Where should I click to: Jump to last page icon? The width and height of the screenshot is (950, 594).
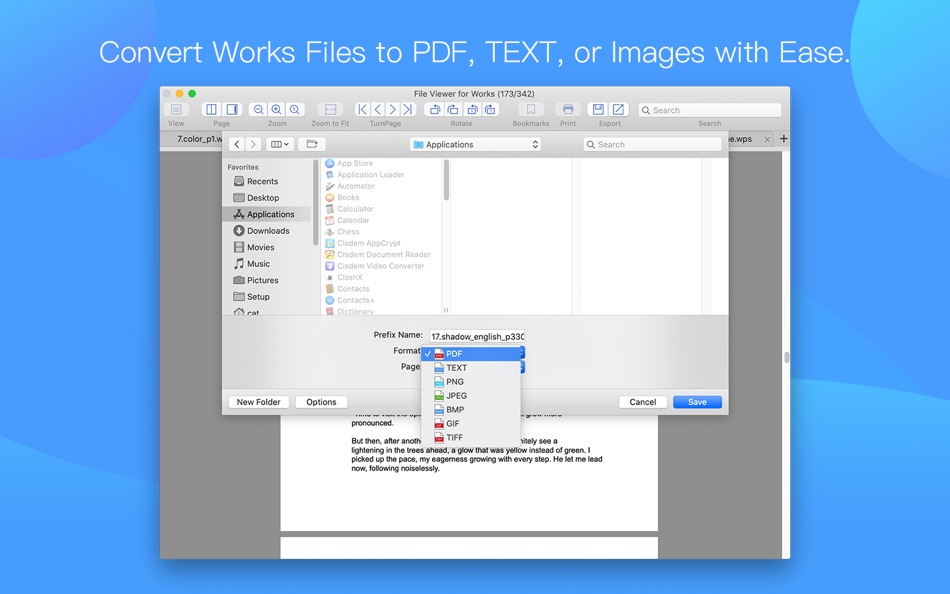pos(408,110)
